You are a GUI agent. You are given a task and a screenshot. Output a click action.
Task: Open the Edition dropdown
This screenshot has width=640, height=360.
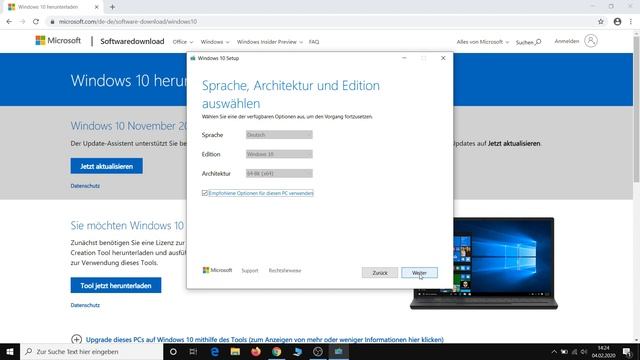(279, 154)
